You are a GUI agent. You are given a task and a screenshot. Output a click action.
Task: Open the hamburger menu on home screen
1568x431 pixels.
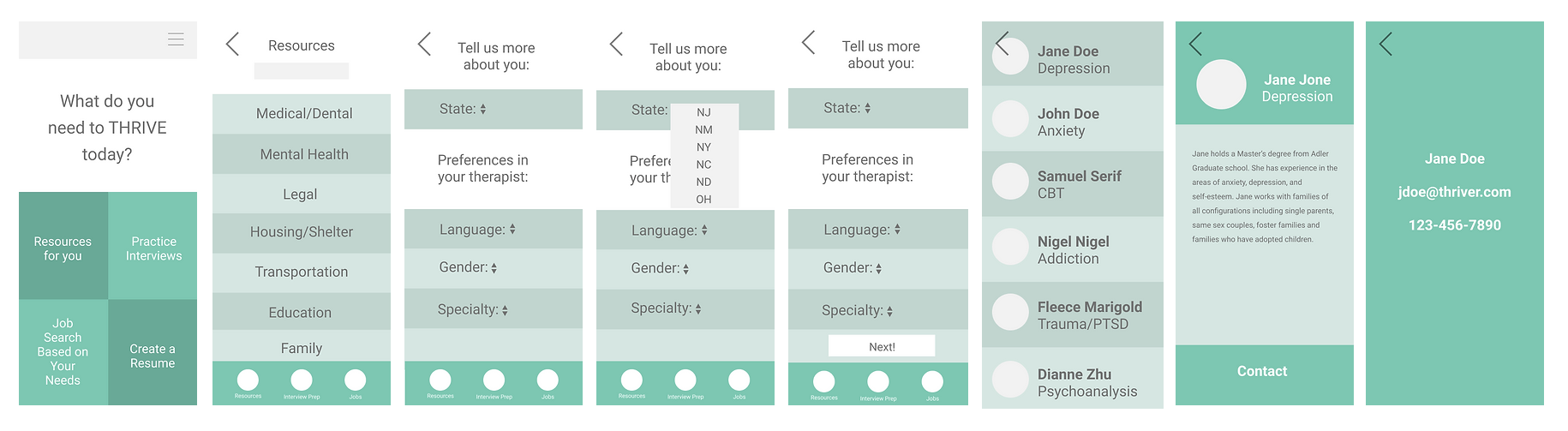click(x=176, y=39)
